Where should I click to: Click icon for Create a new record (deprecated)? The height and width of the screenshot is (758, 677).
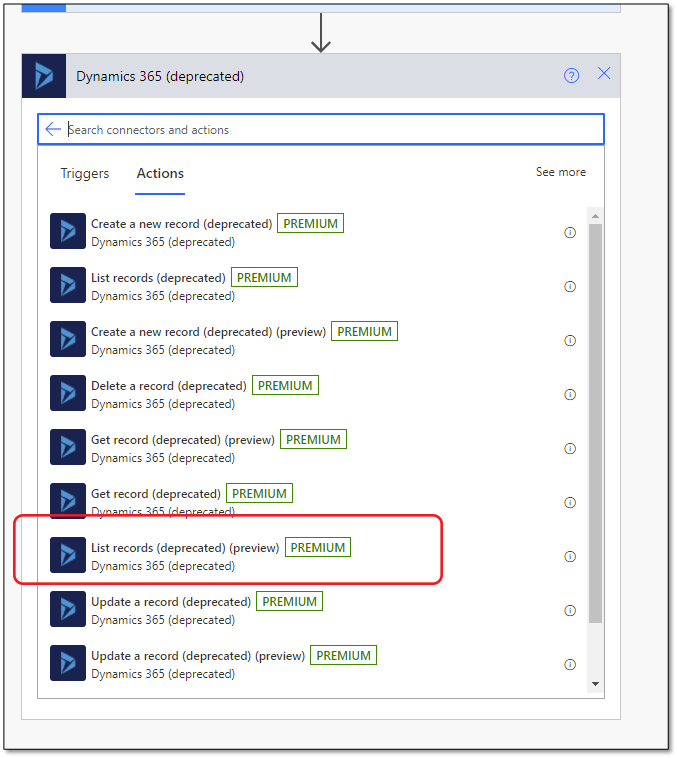tap(68, 231)
